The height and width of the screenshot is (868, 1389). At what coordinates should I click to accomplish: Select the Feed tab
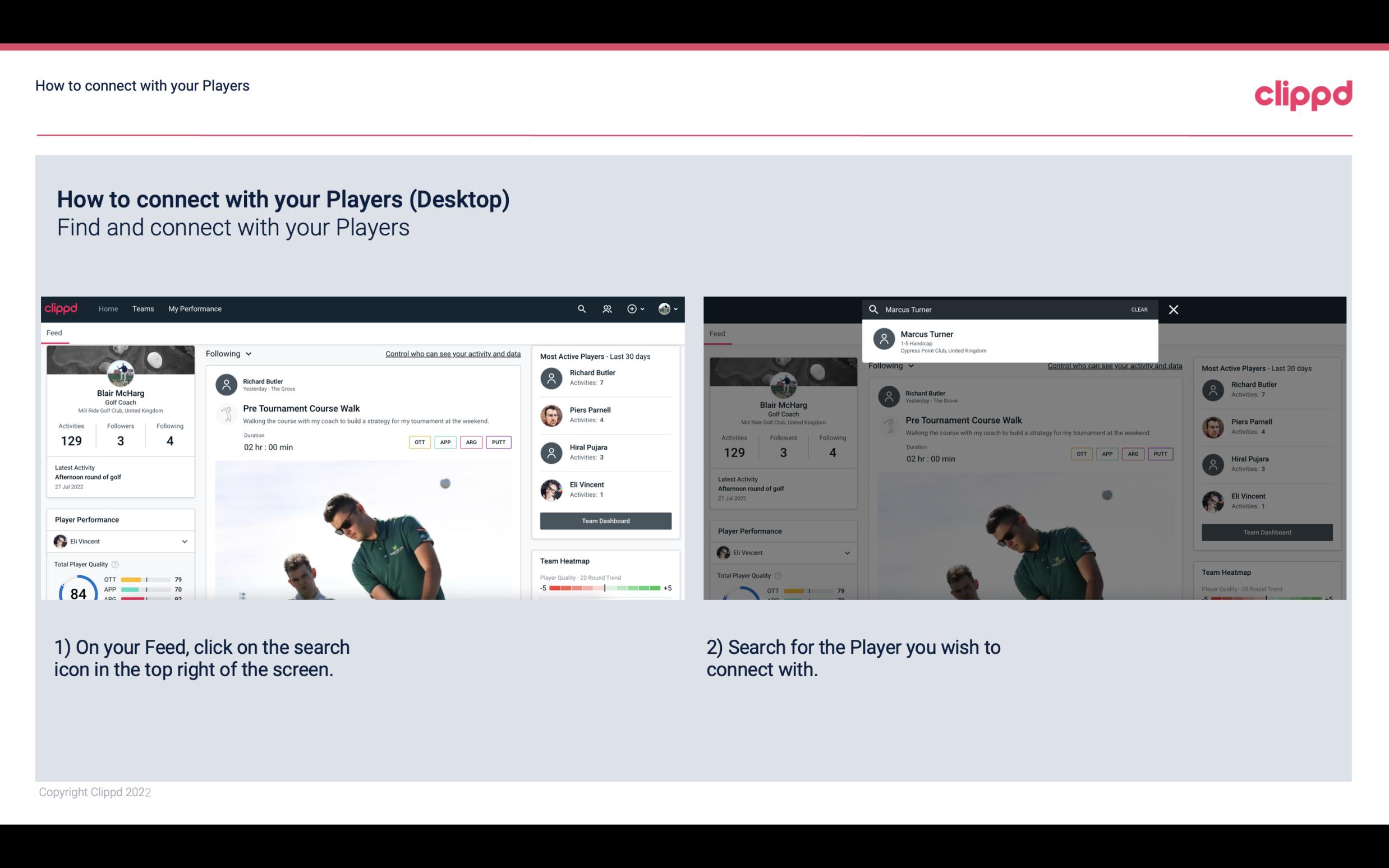pyautogui.click(x=55, y=332)
